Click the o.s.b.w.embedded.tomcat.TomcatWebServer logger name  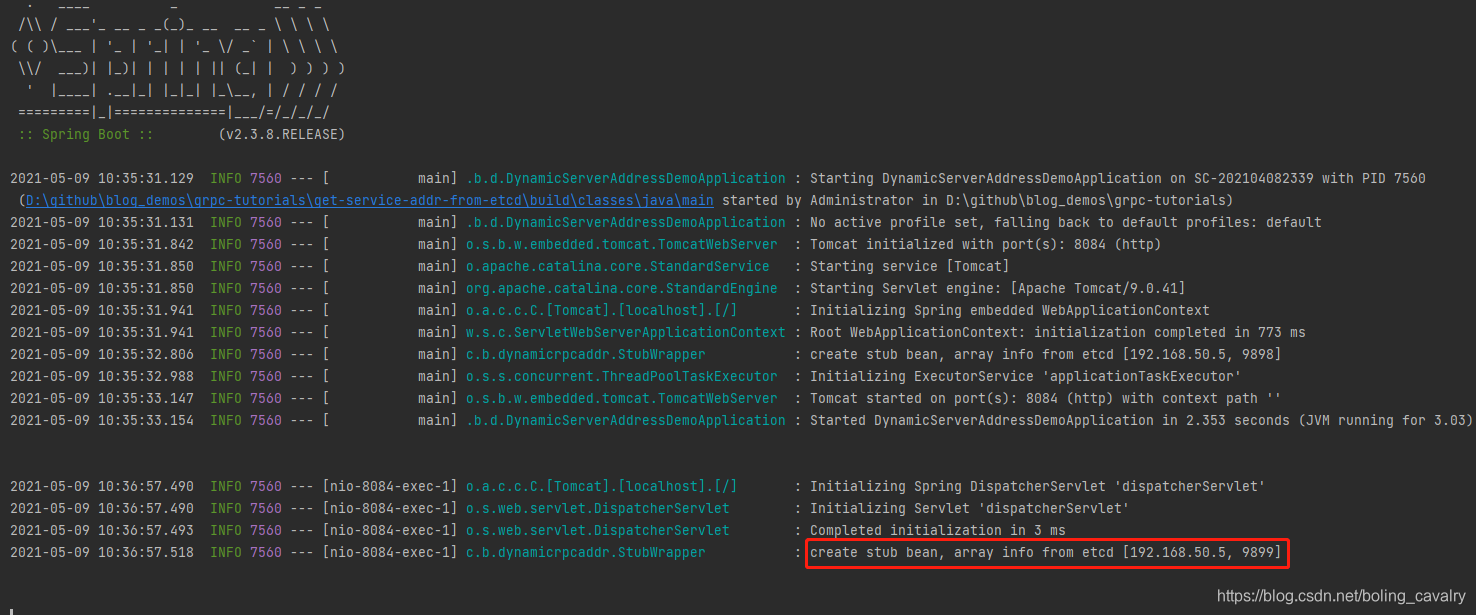coord(620,244)
